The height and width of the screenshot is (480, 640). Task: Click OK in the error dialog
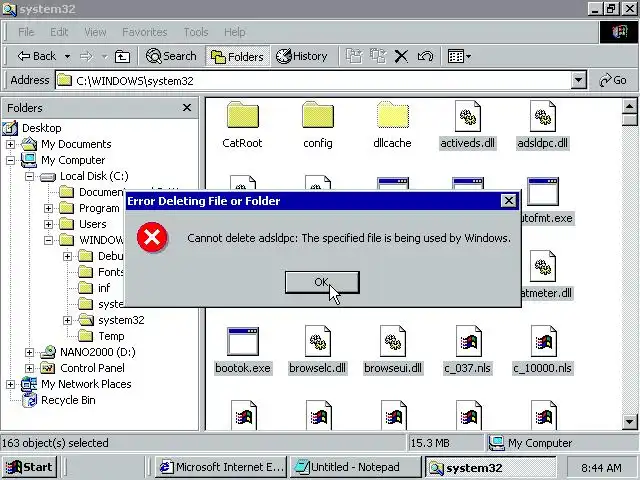click(x=322, y=282)
